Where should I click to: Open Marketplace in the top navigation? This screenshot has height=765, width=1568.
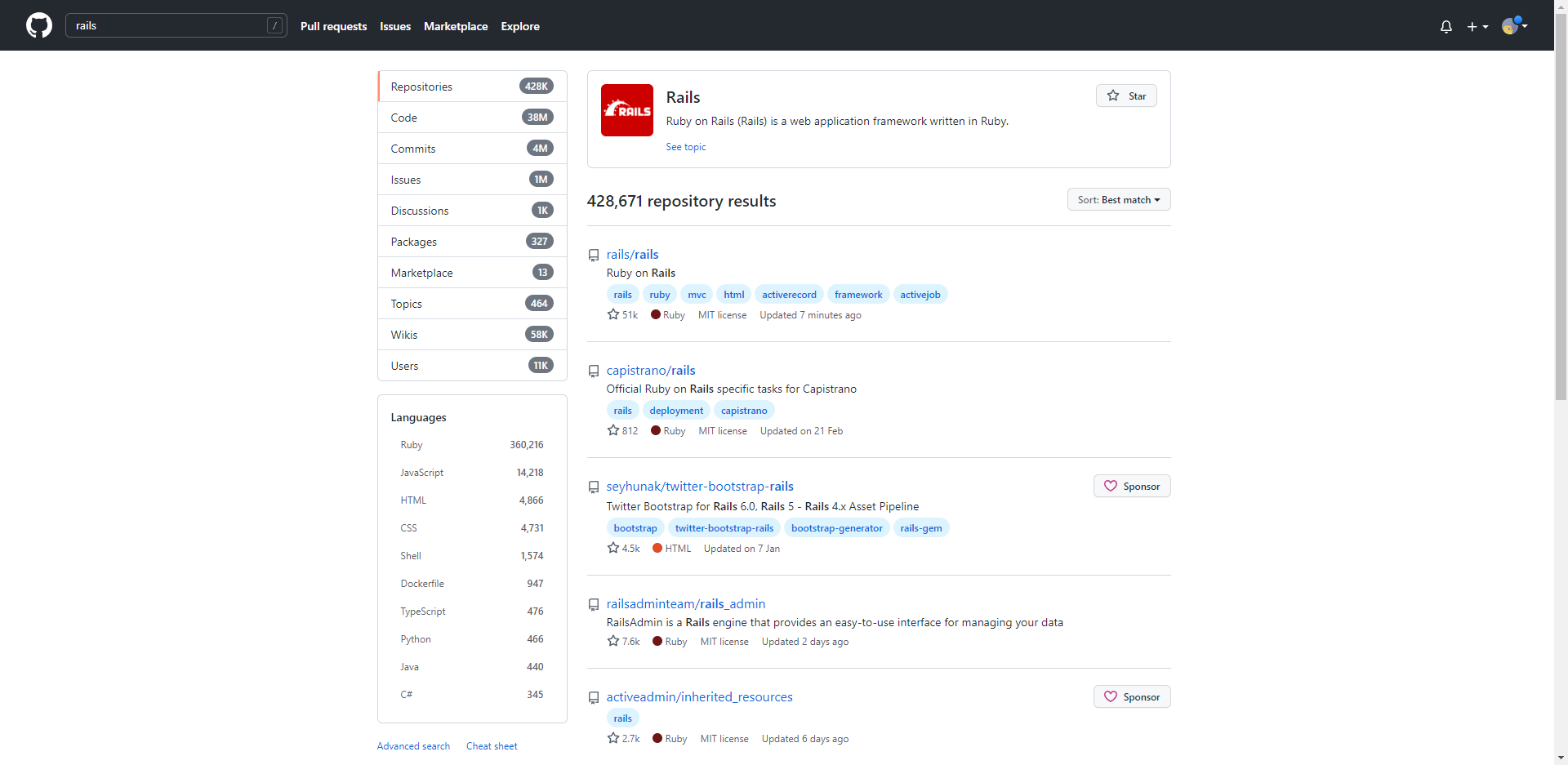click(x=456, y=26)
